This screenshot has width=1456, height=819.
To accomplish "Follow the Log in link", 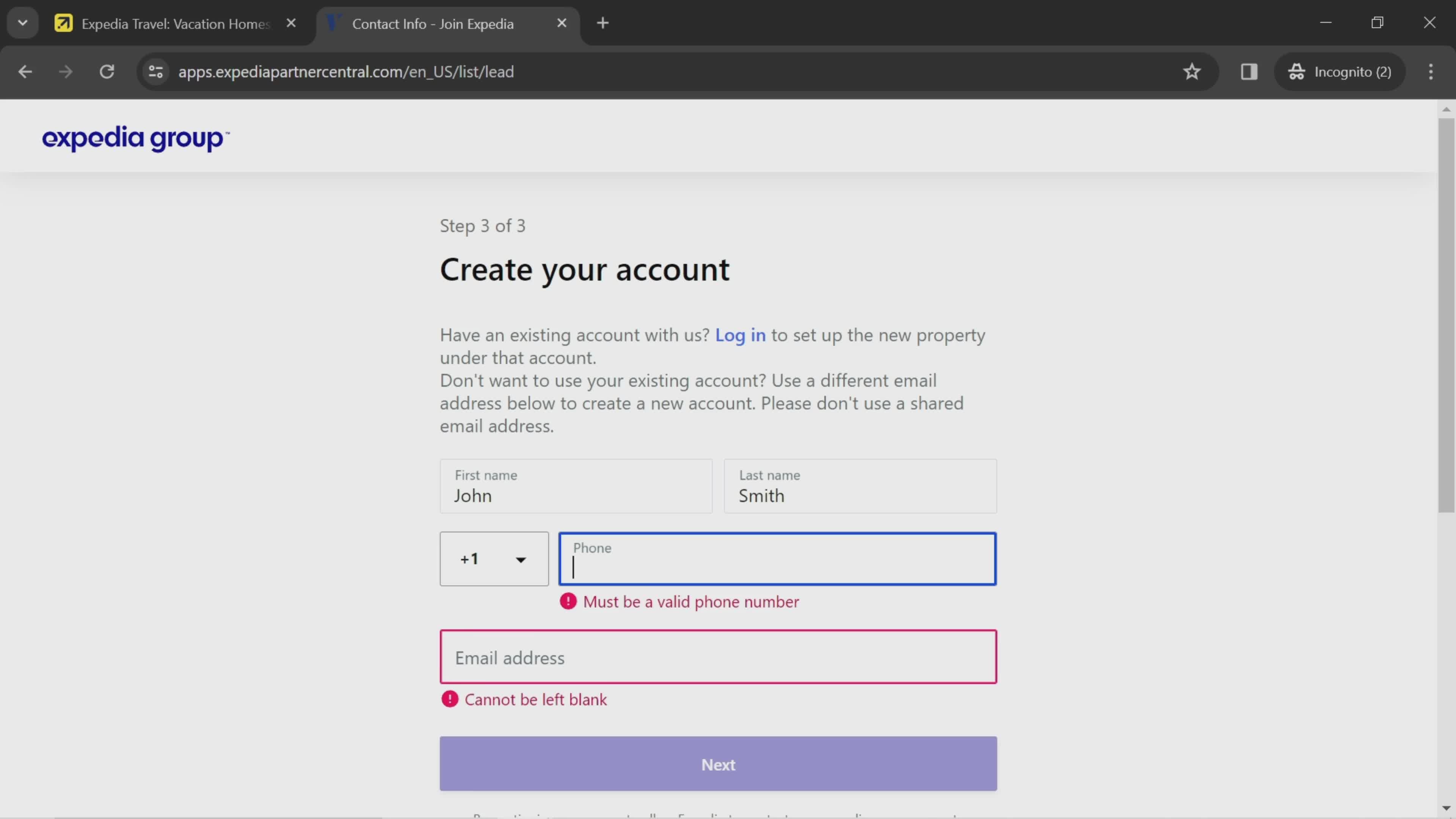I will (741, 335).
